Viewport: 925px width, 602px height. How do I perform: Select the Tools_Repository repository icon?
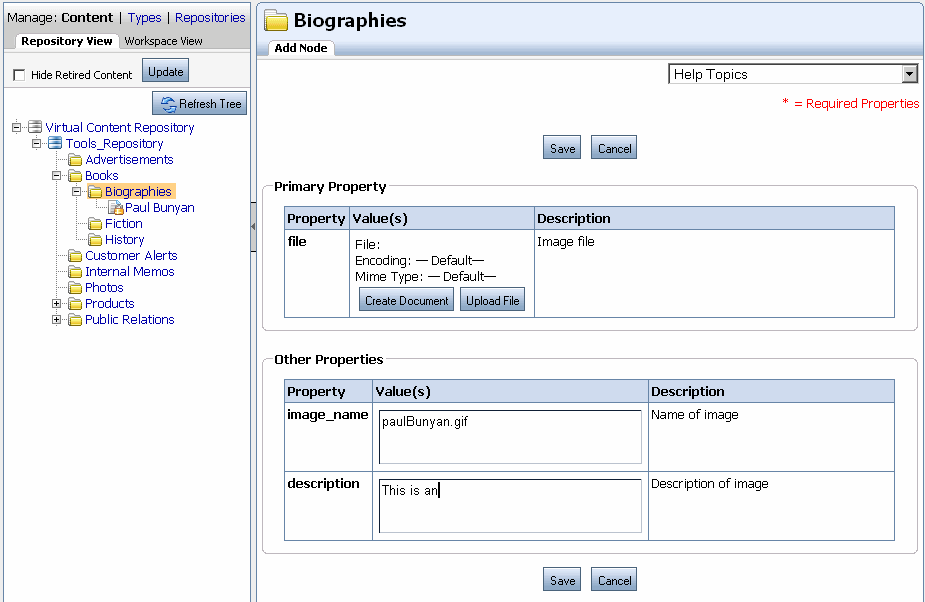[x=55, y=143]
